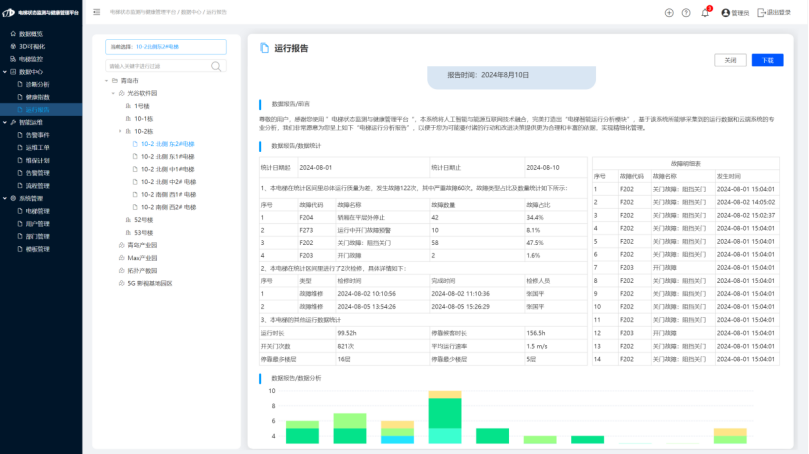The width and height of the screenshot is (809, 454).
Task: Click the keyword filter input field
Action: [x=155, y=66]
